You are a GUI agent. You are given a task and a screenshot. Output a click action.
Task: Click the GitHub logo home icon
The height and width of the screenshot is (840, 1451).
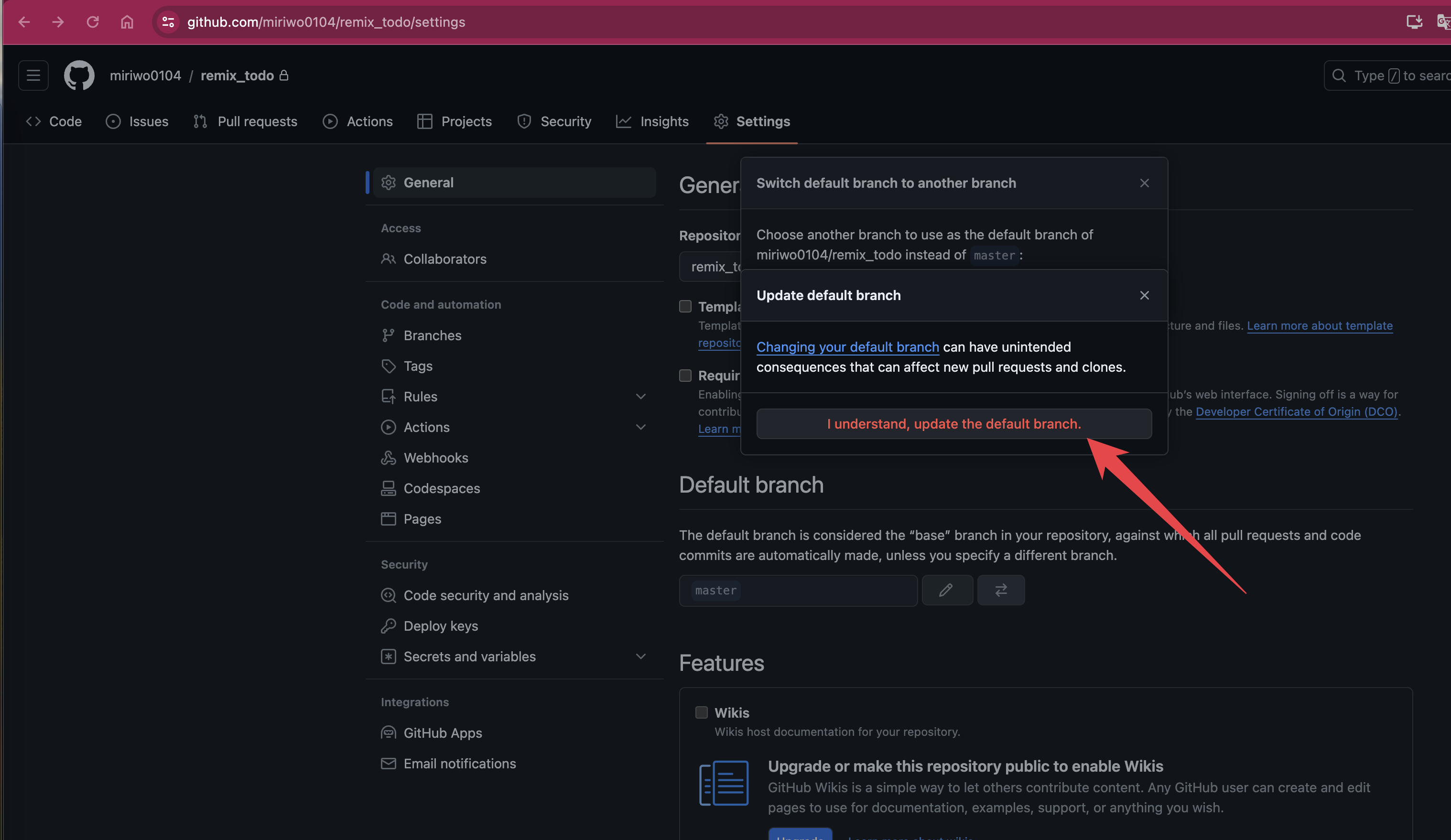[79, 75]
